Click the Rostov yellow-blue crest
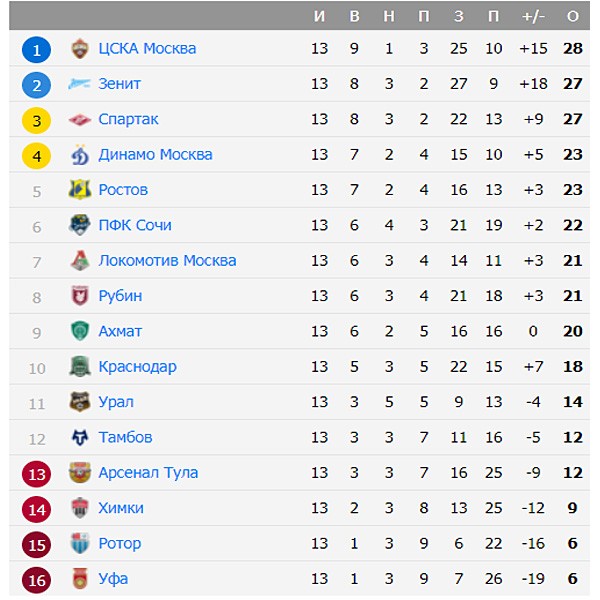600x600 pixels. point(80,189)
